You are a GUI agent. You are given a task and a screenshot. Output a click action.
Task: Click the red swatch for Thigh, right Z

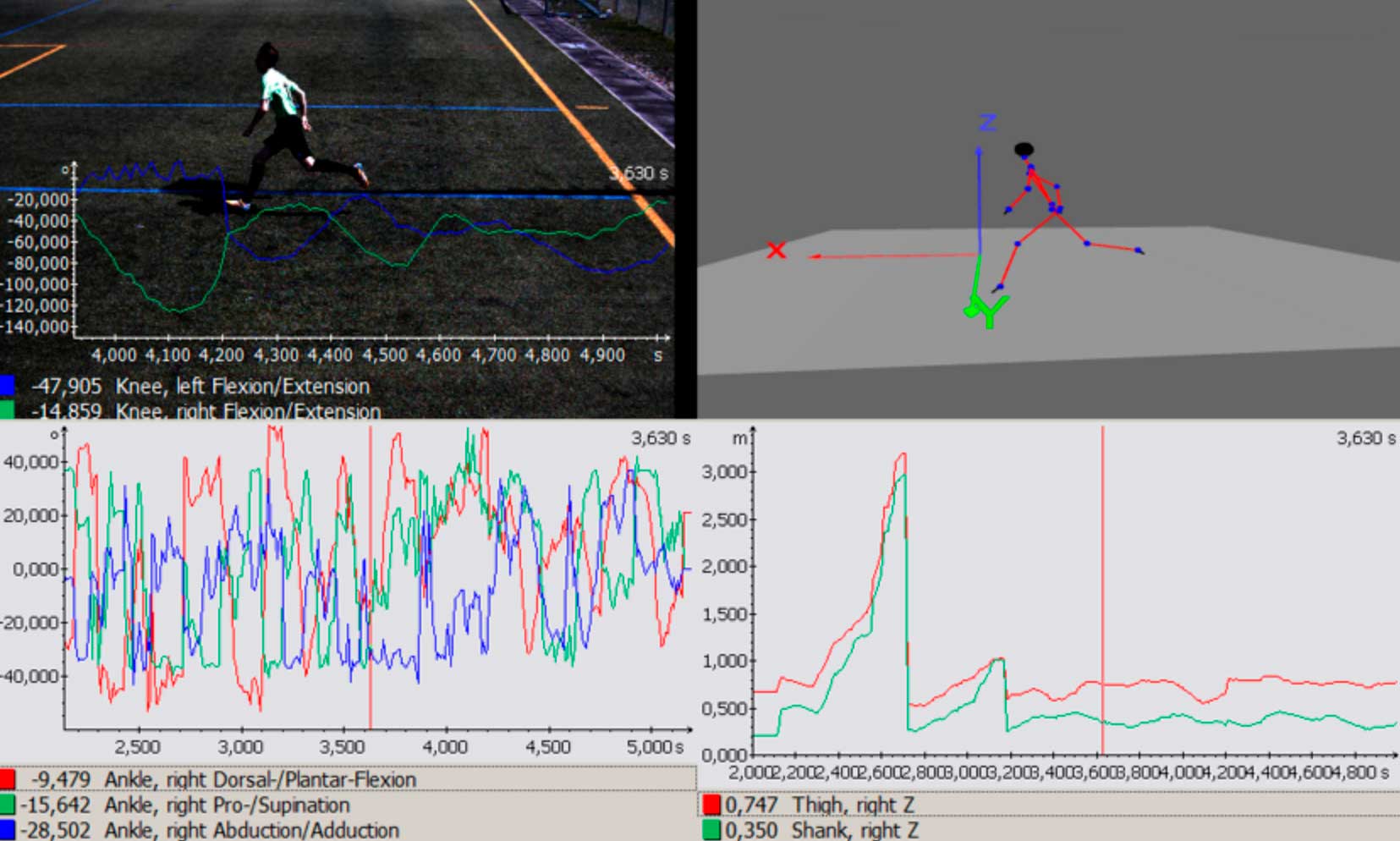711,805
